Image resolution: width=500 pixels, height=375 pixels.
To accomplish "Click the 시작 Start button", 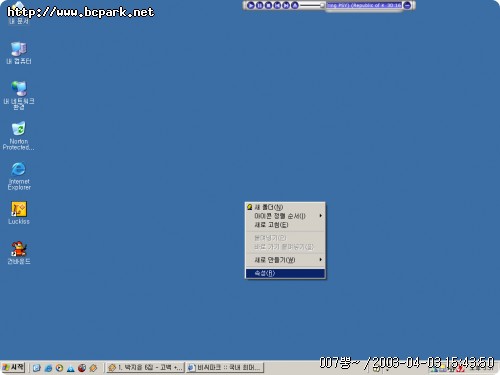I will [x=13, y=367].
